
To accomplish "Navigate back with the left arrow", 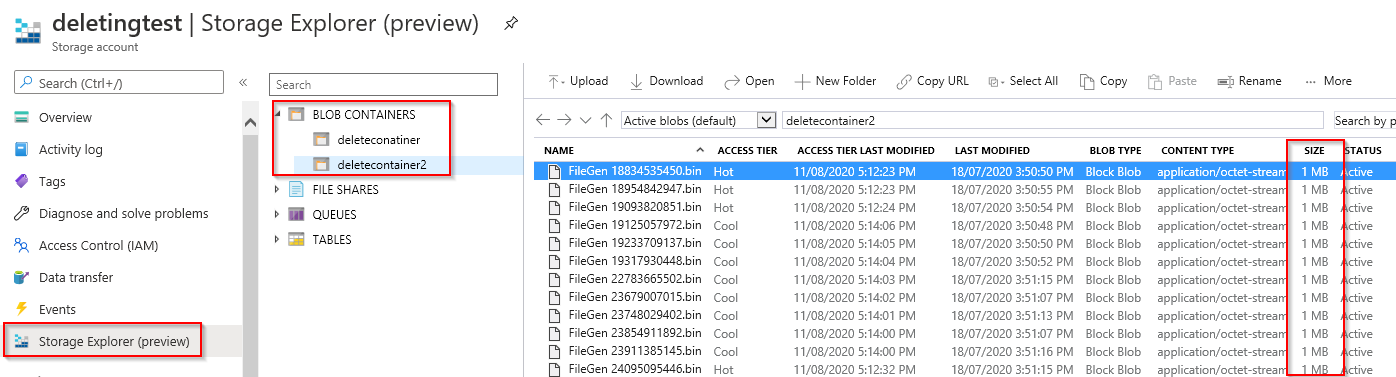I will coord(543,120).
